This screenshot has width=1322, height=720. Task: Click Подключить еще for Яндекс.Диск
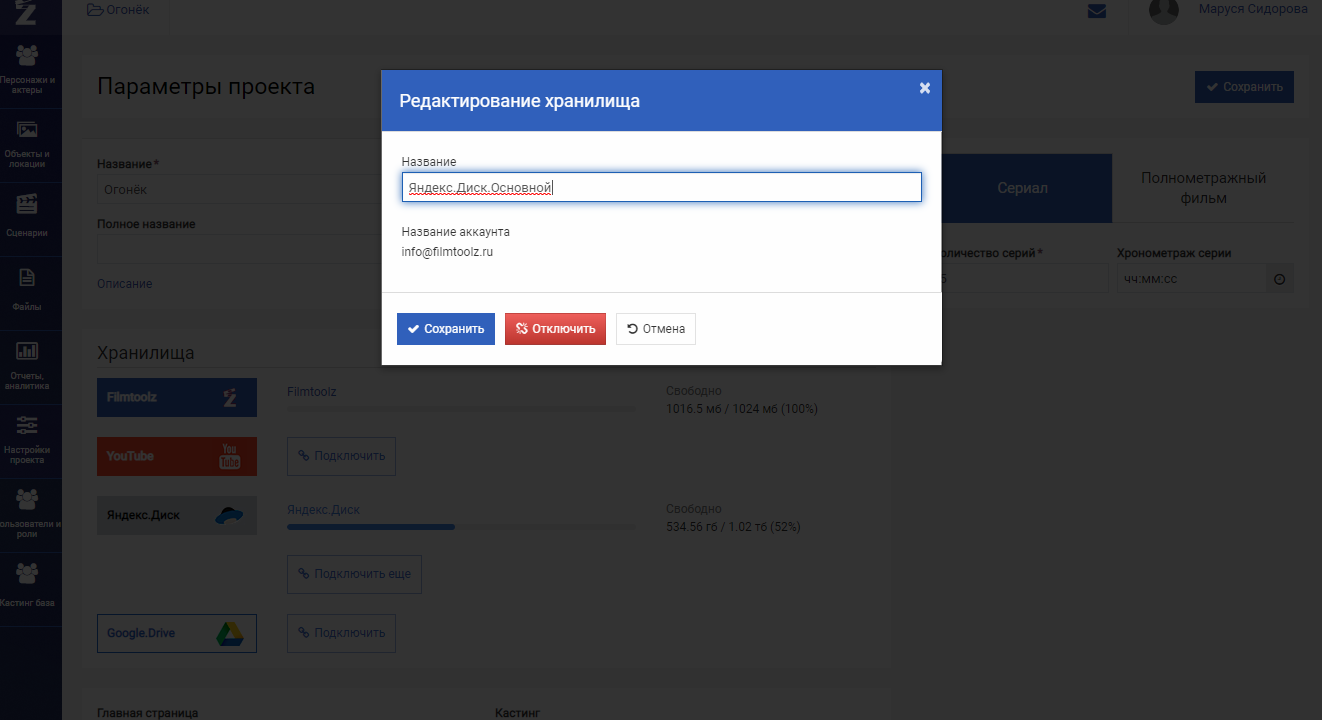click(x=354, y=574)
